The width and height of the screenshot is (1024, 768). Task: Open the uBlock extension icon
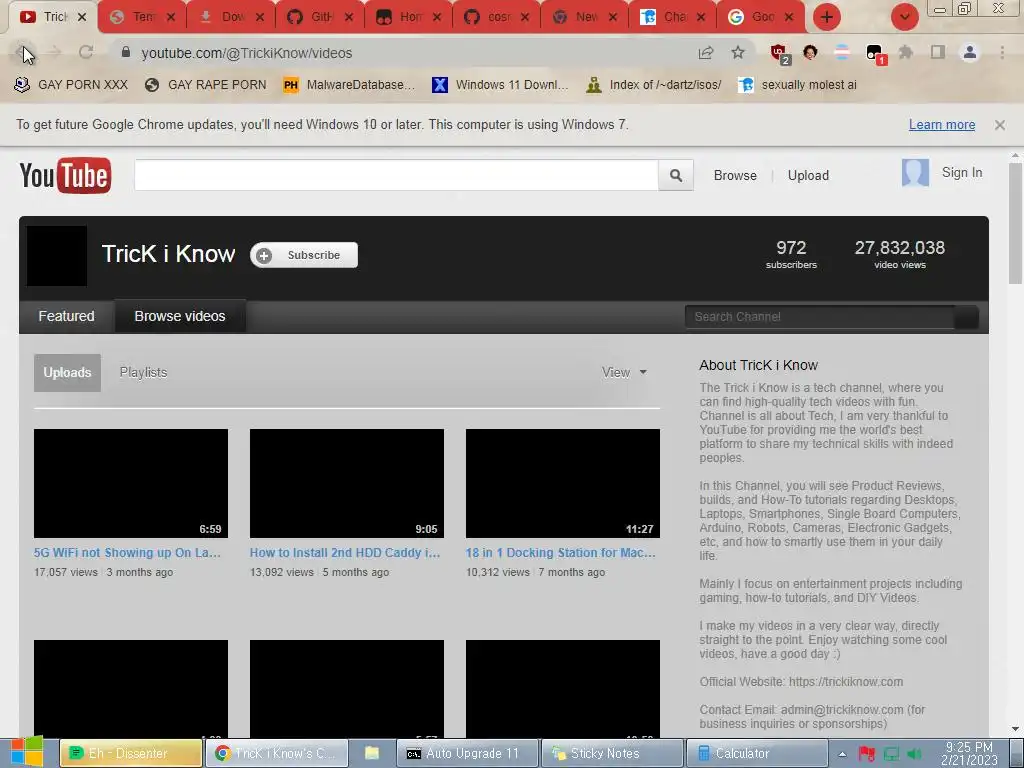point(779,53)
